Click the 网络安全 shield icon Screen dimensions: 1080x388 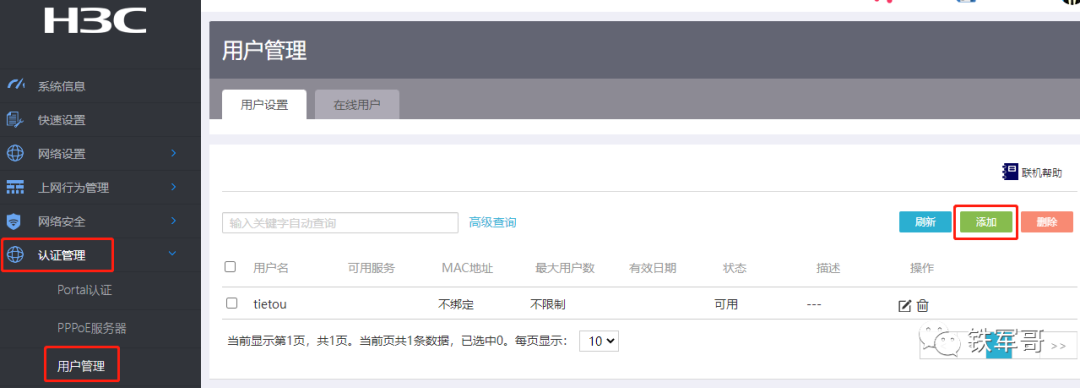point(15,221)
